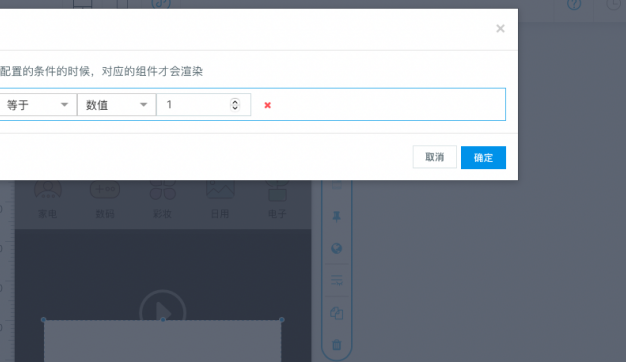The height and width of the screenshot is (362, 626).
Task: Click the globe icon in the side toolbar
Action: point(337,249)
